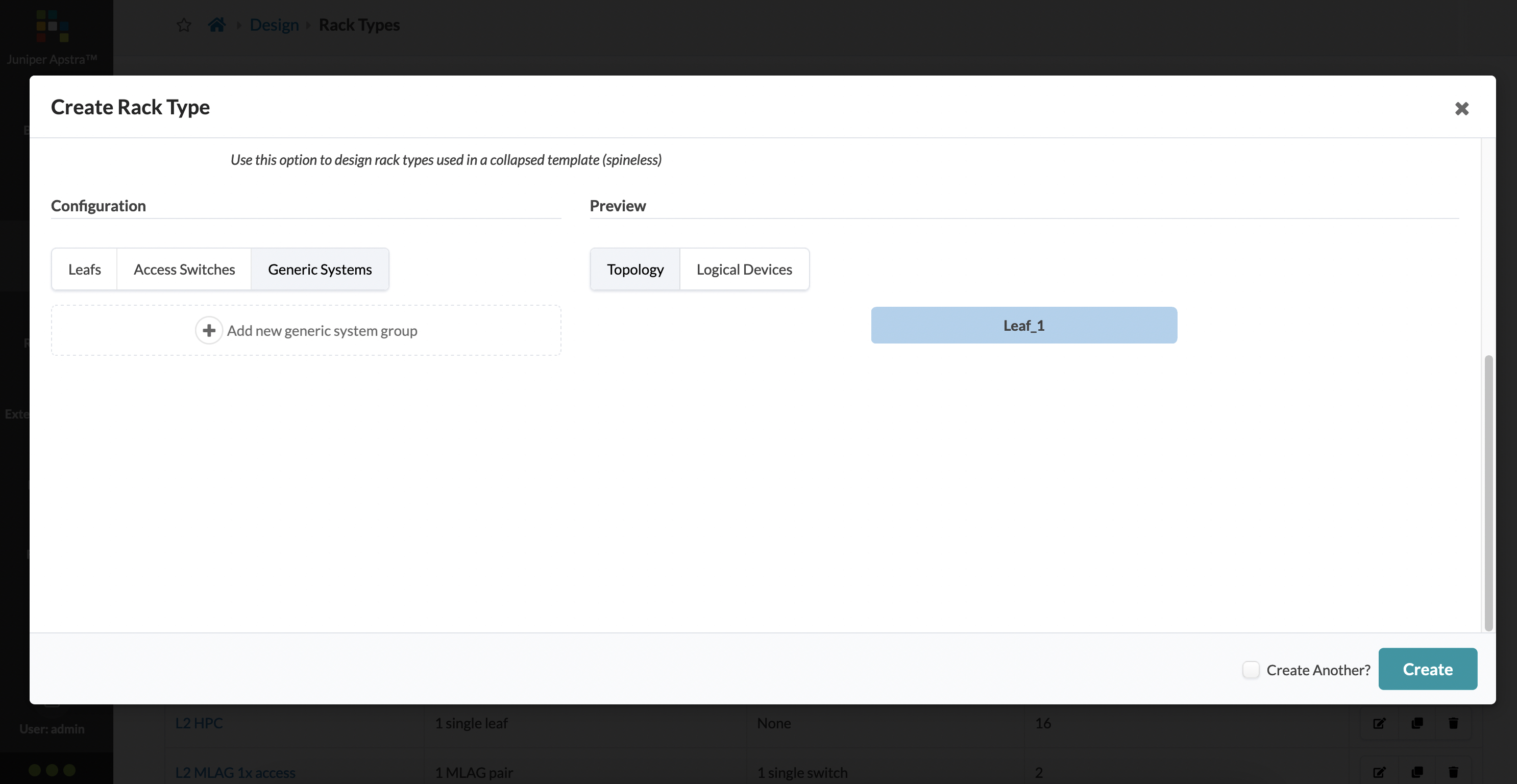This screenshot has height=784, width=1517.
Task: Click the Design breadcrumb link
Action: [274, 24]
